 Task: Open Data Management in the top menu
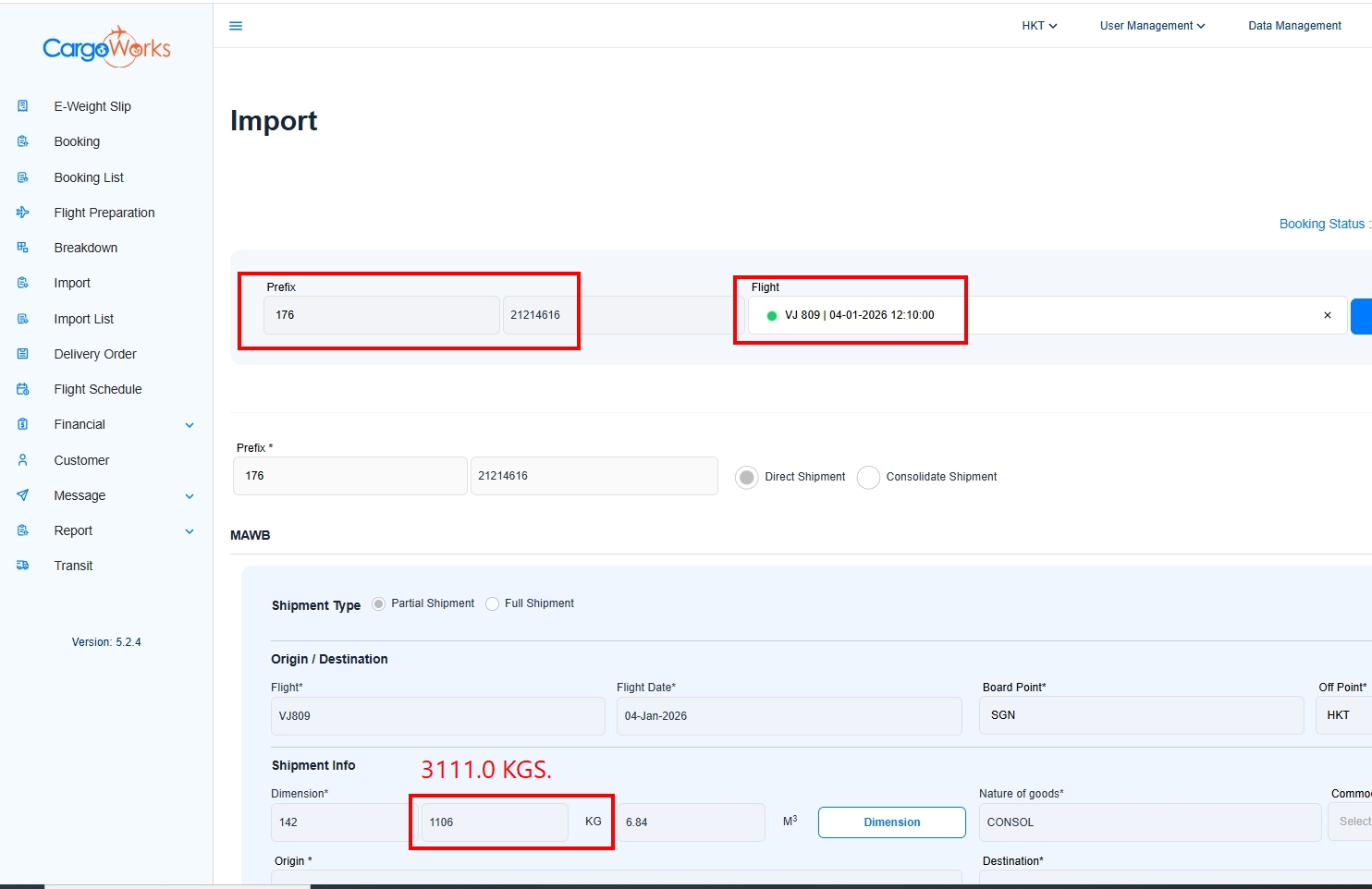[x=1294, y=26]
